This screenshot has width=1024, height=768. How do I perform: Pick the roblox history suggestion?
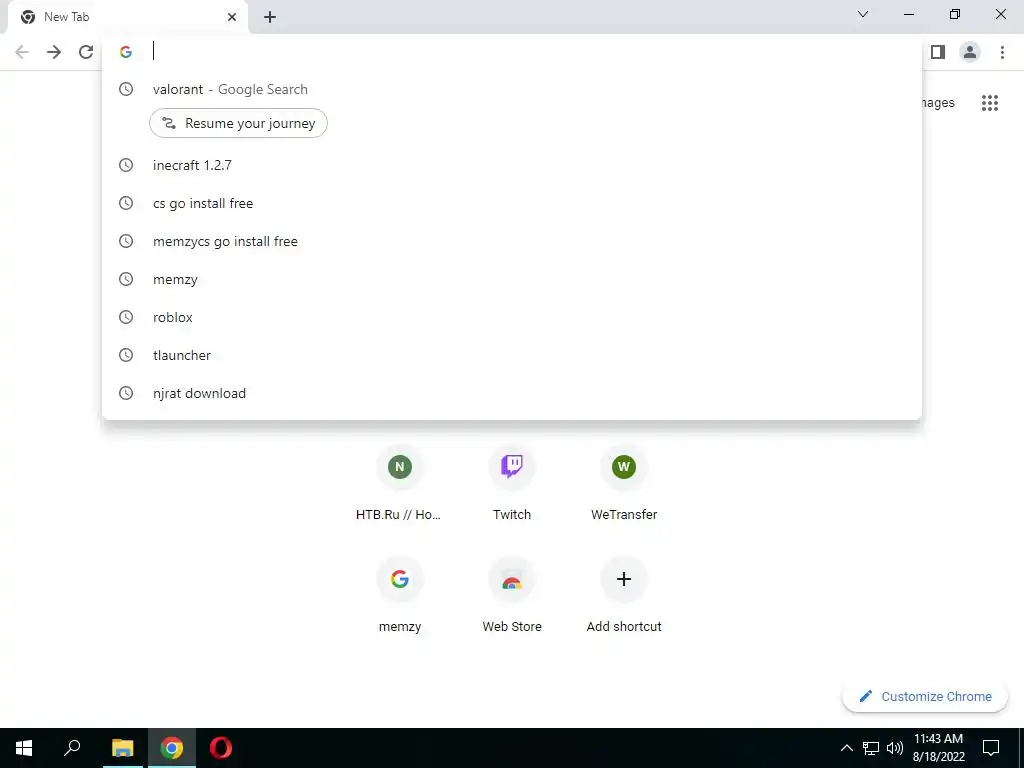512,317
